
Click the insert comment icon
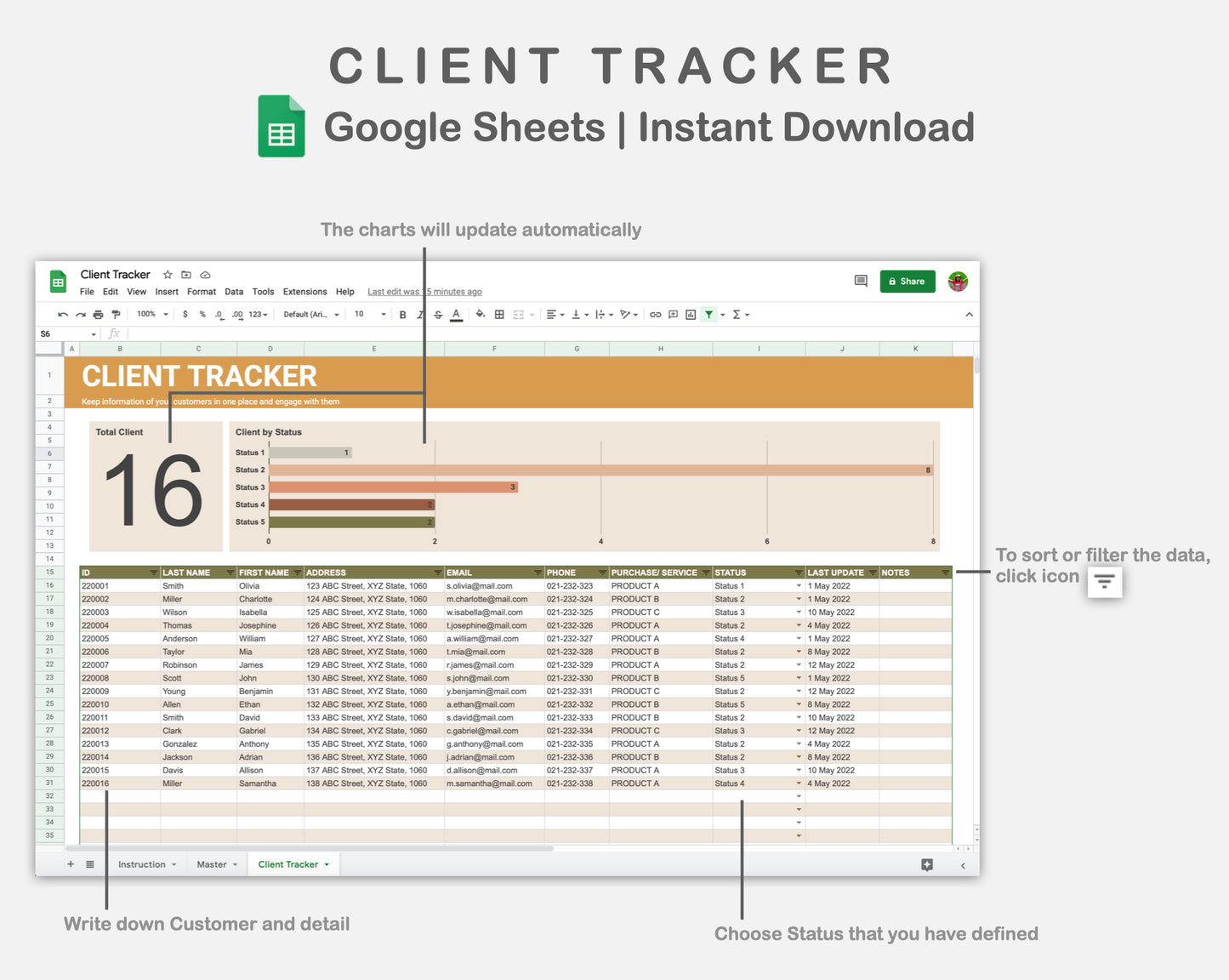[x=671, y=314]
